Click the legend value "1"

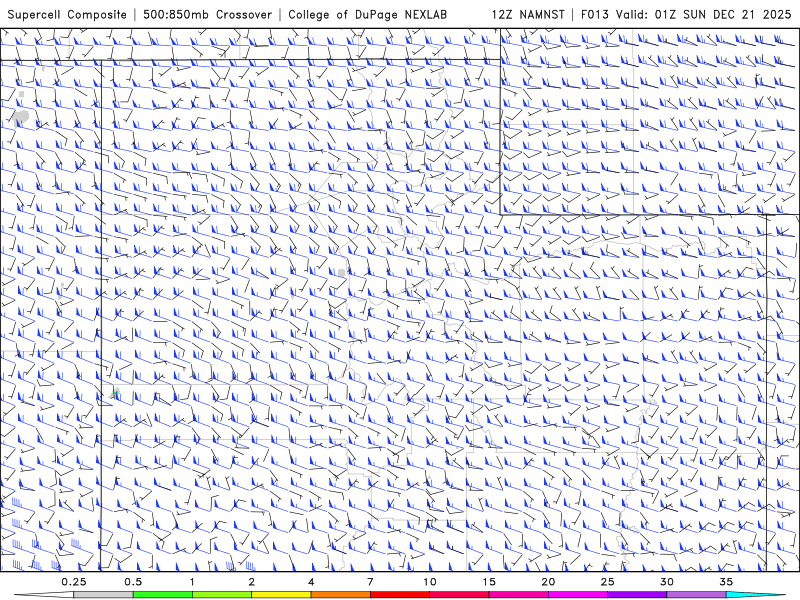192,582
